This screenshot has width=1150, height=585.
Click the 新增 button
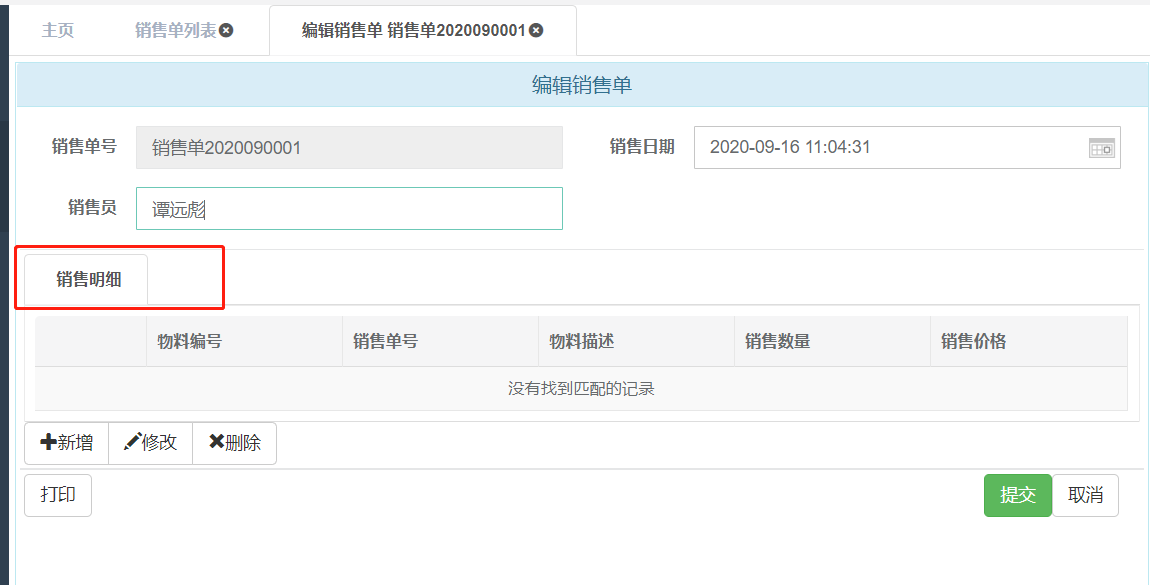pos(67,443)
